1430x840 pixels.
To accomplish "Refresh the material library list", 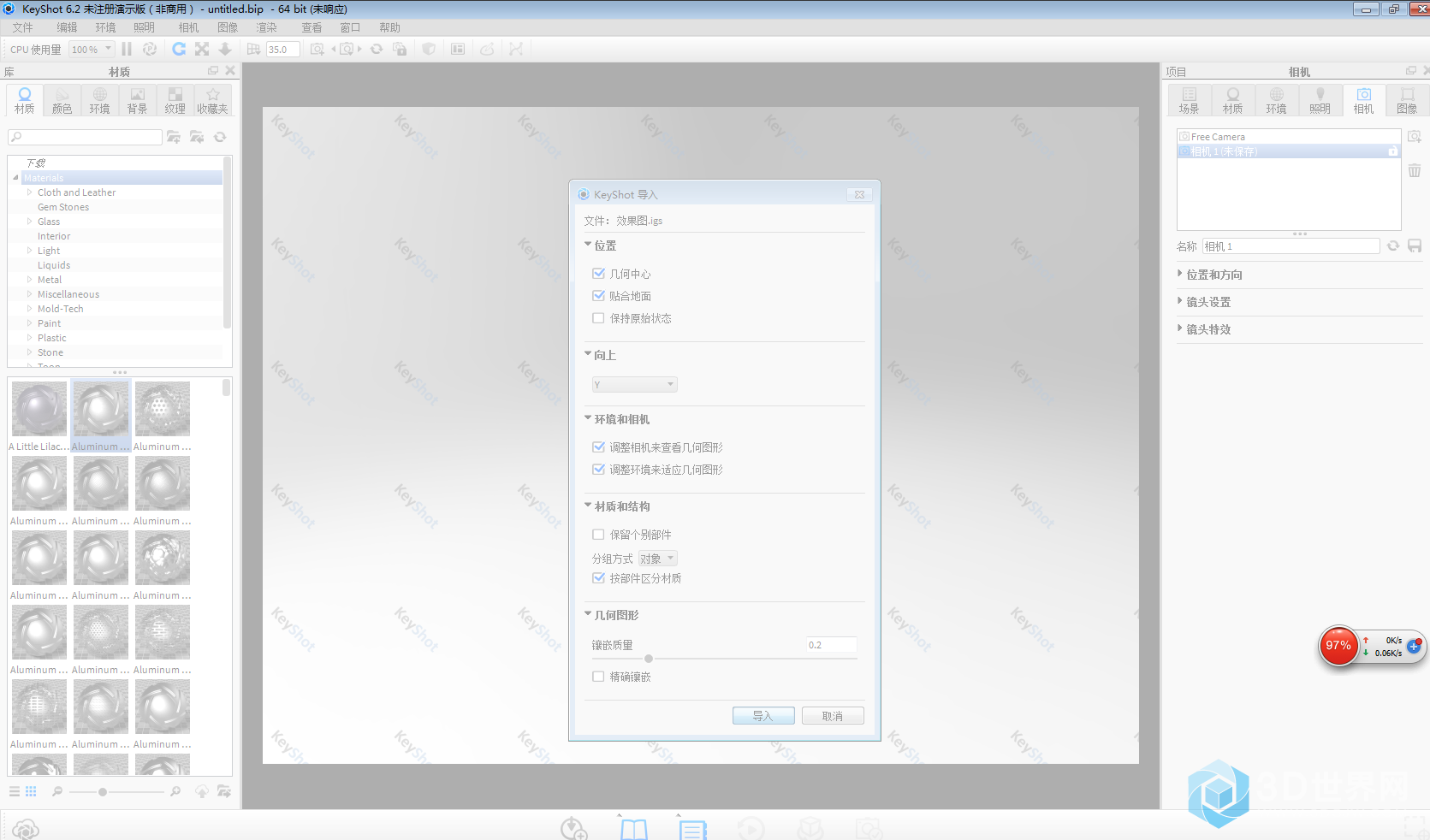I will click(220, 137).
